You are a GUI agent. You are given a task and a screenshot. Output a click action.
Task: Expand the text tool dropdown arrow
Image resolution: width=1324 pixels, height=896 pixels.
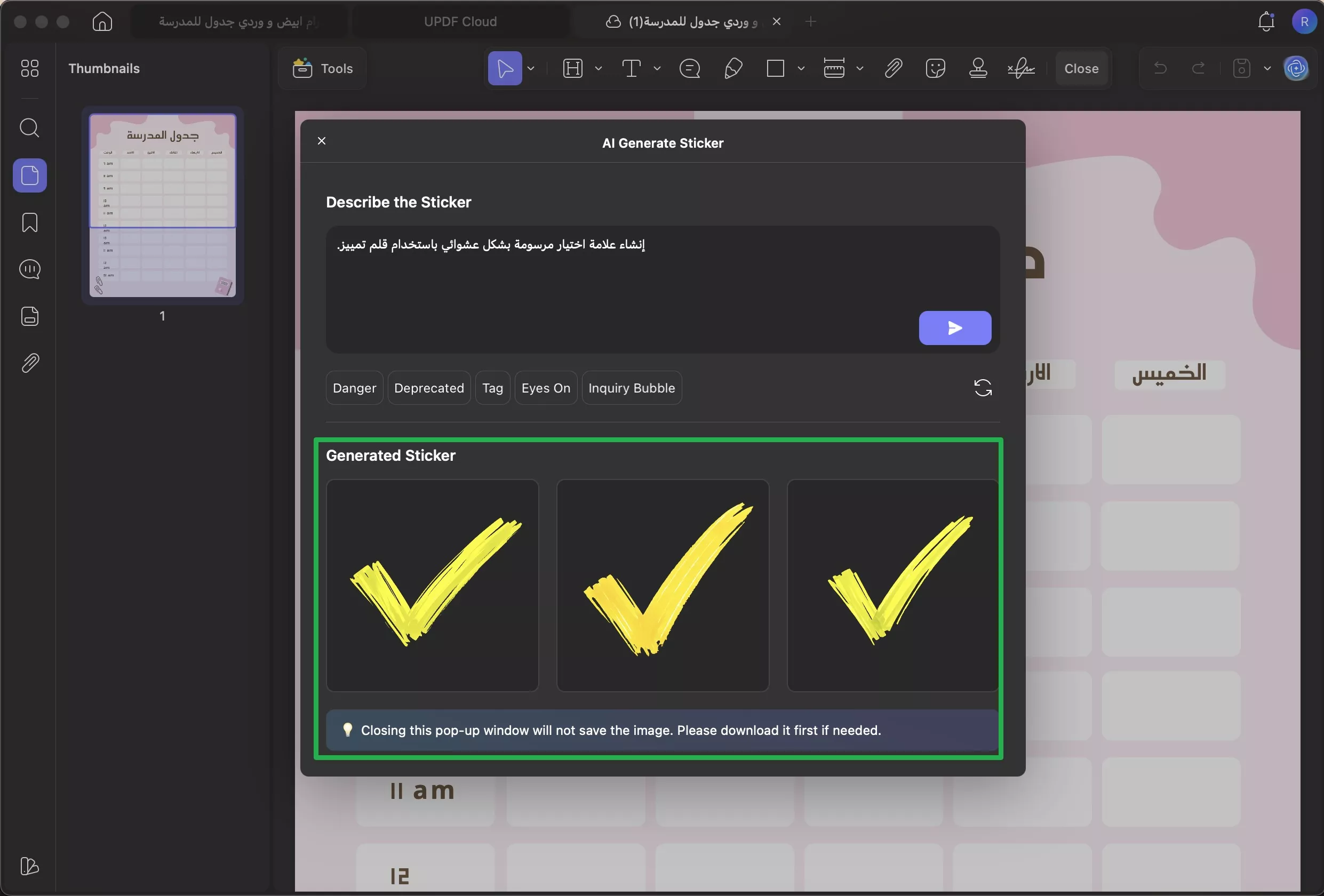click(657, 68)
